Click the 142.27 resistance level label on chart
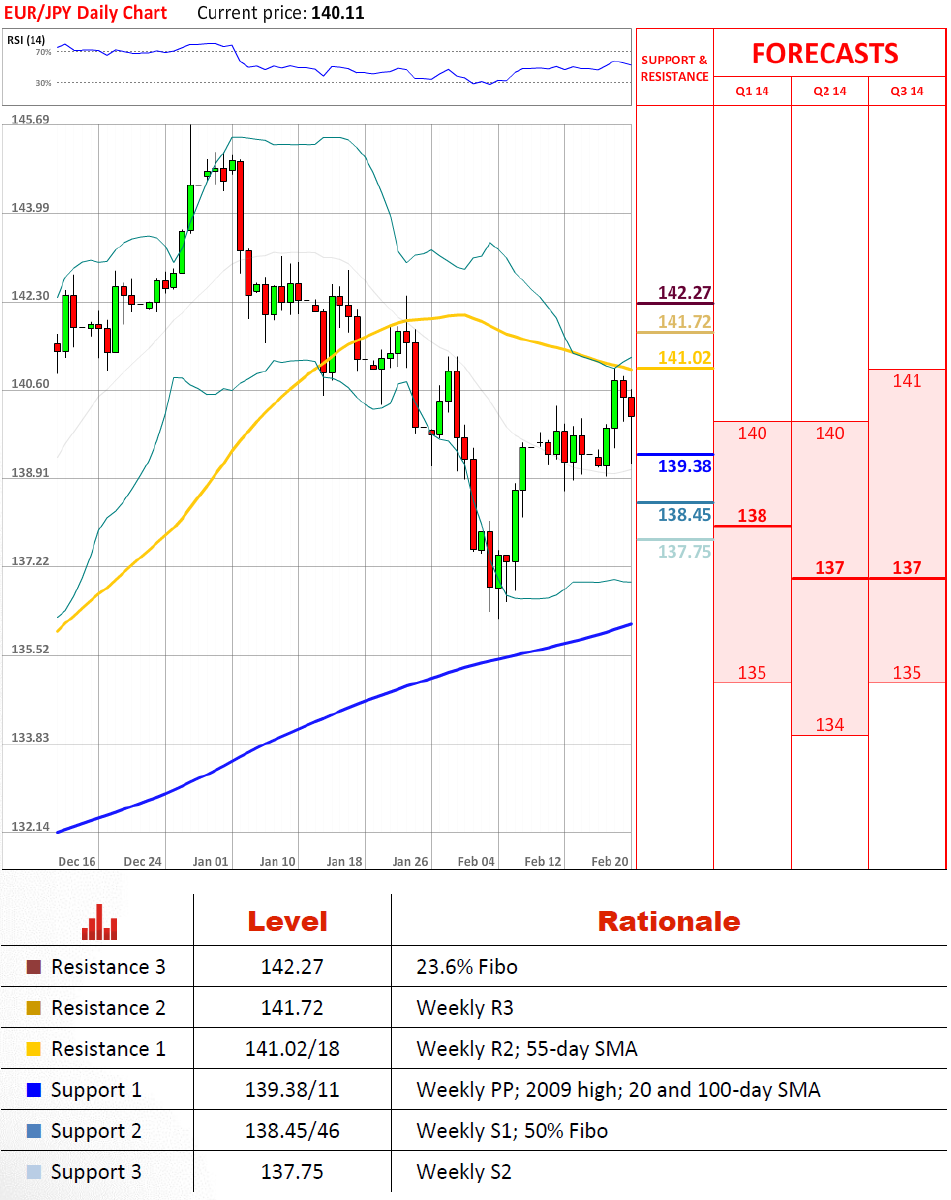This screenshot has width=951, height=1200. 684,293
